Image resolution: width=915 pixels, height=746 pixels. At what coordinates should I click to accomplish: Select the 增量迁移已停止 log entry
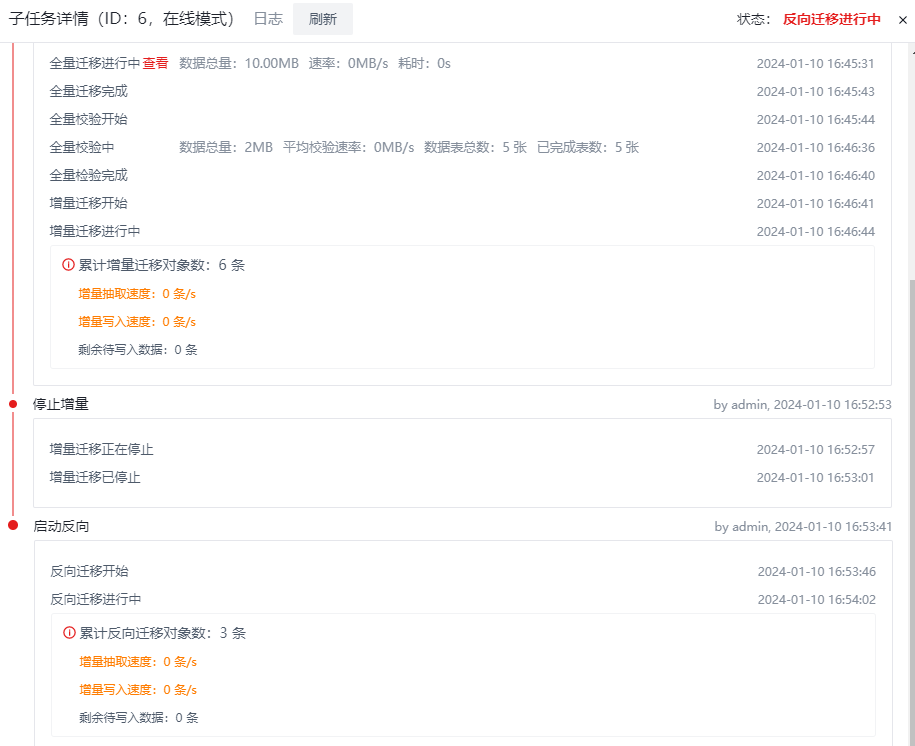[x=94, y=477]
